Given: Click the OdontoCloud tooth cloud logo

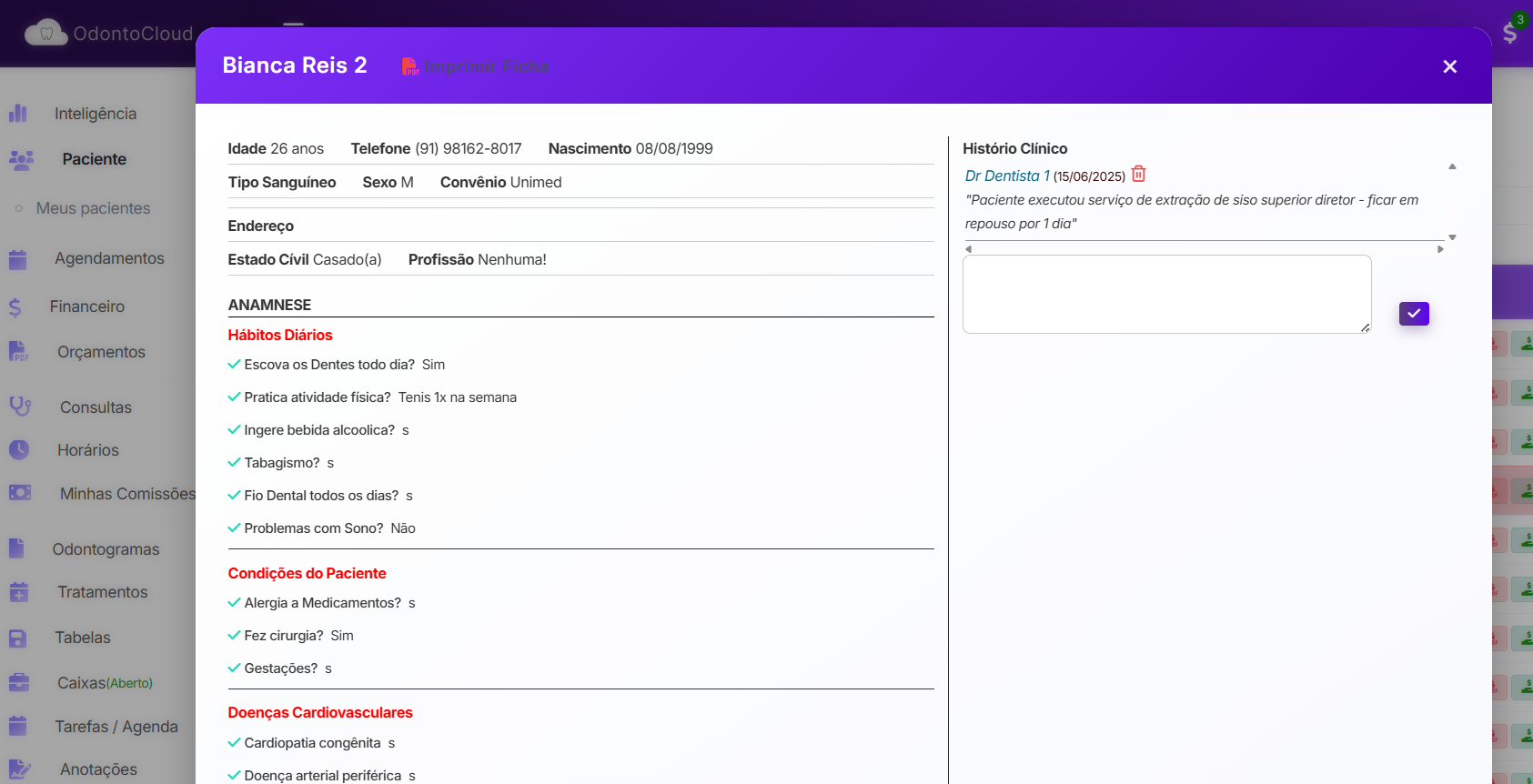Looking at the screenshot, I should pos(45,34).
